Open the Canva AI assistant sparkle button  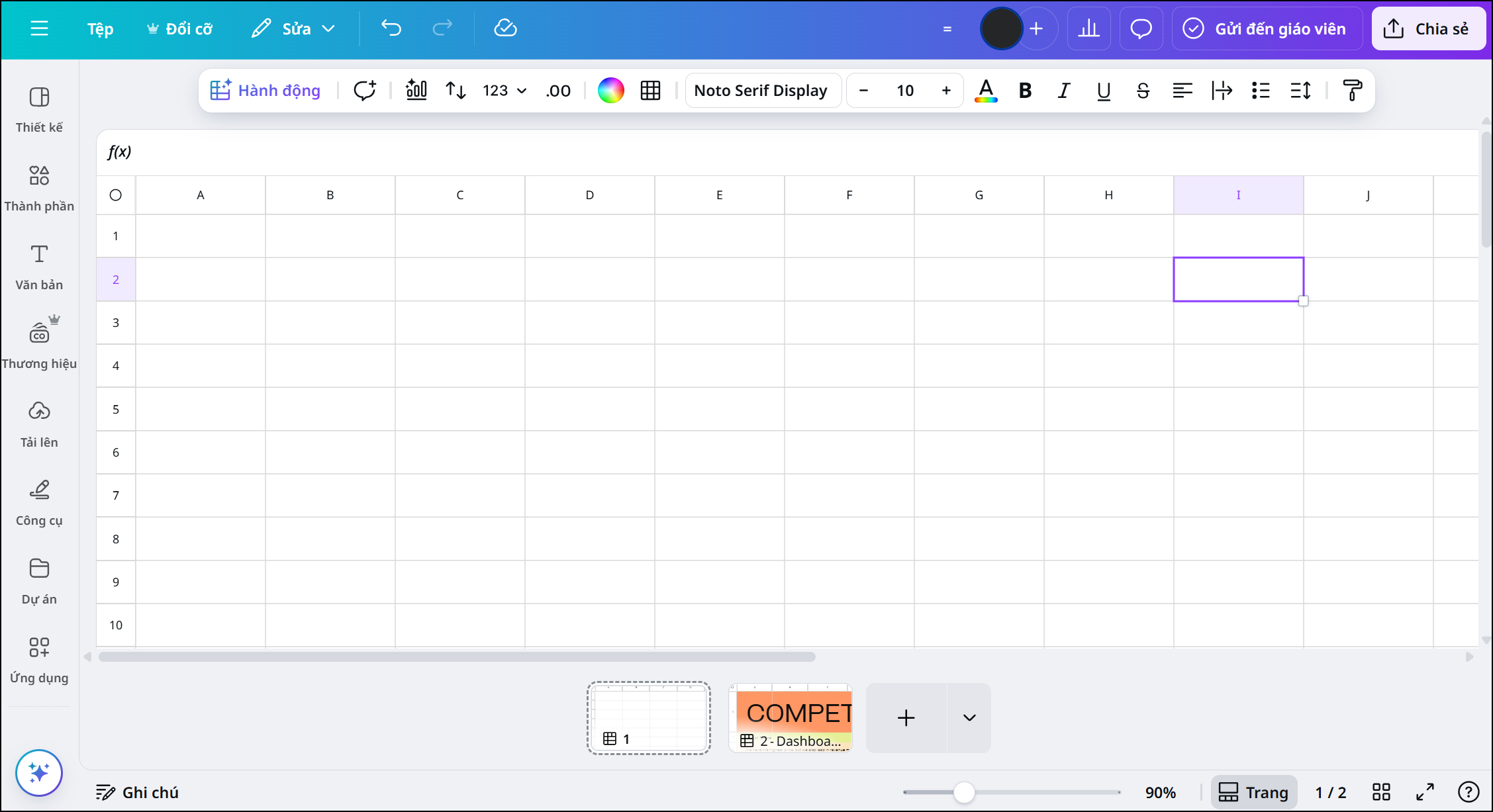[39, 772]
